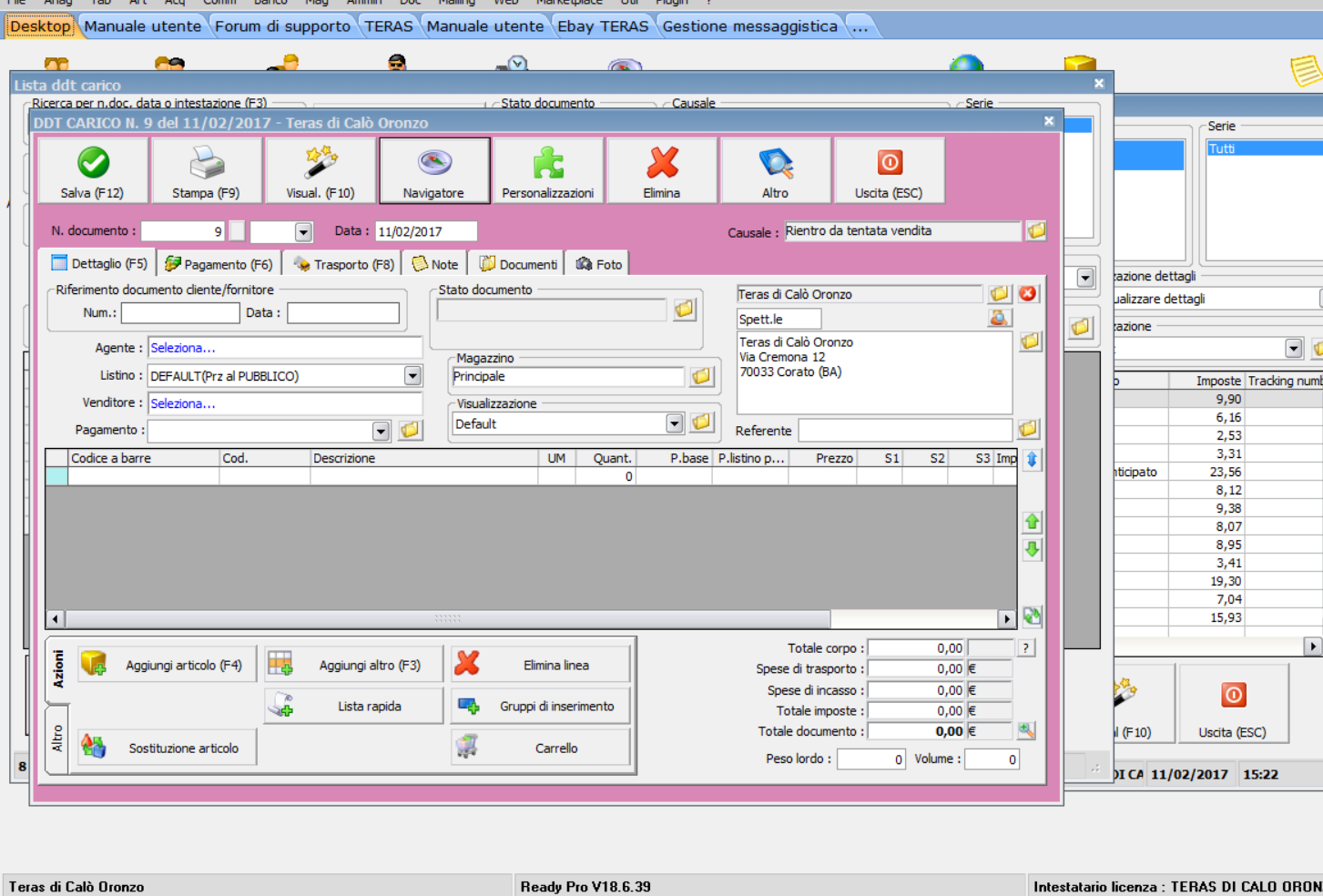Save the document with Salva (F12)
The height and width of the screenshot is (896, 1323).
pos(93,170)
